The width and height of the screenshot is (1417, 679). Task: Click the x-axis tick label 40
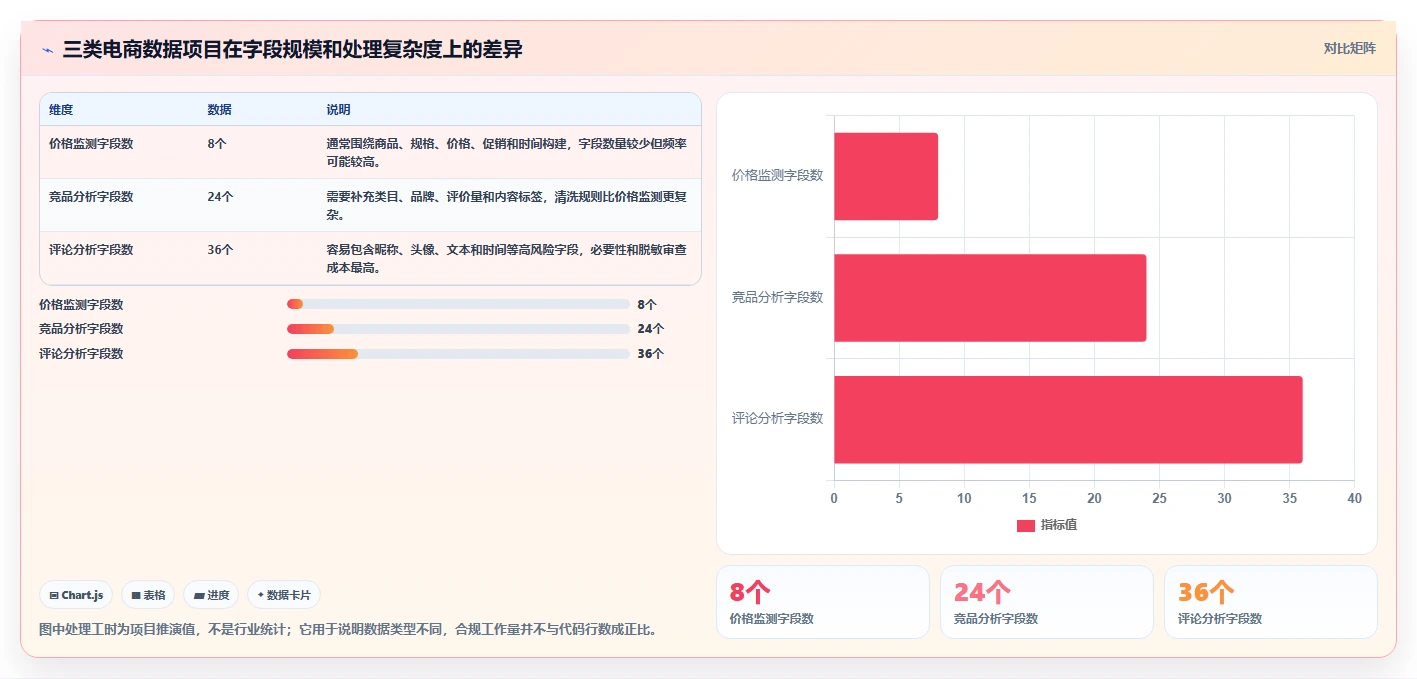[1354, 498]
